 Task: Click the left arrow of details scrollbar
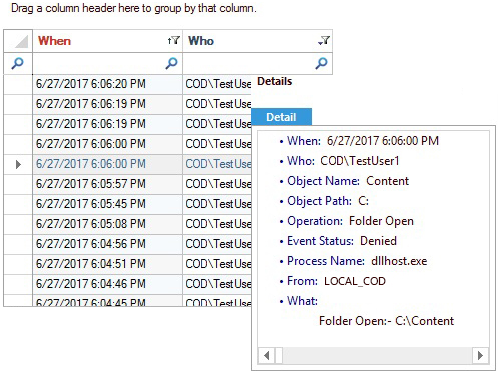click(x=266, y=356)
